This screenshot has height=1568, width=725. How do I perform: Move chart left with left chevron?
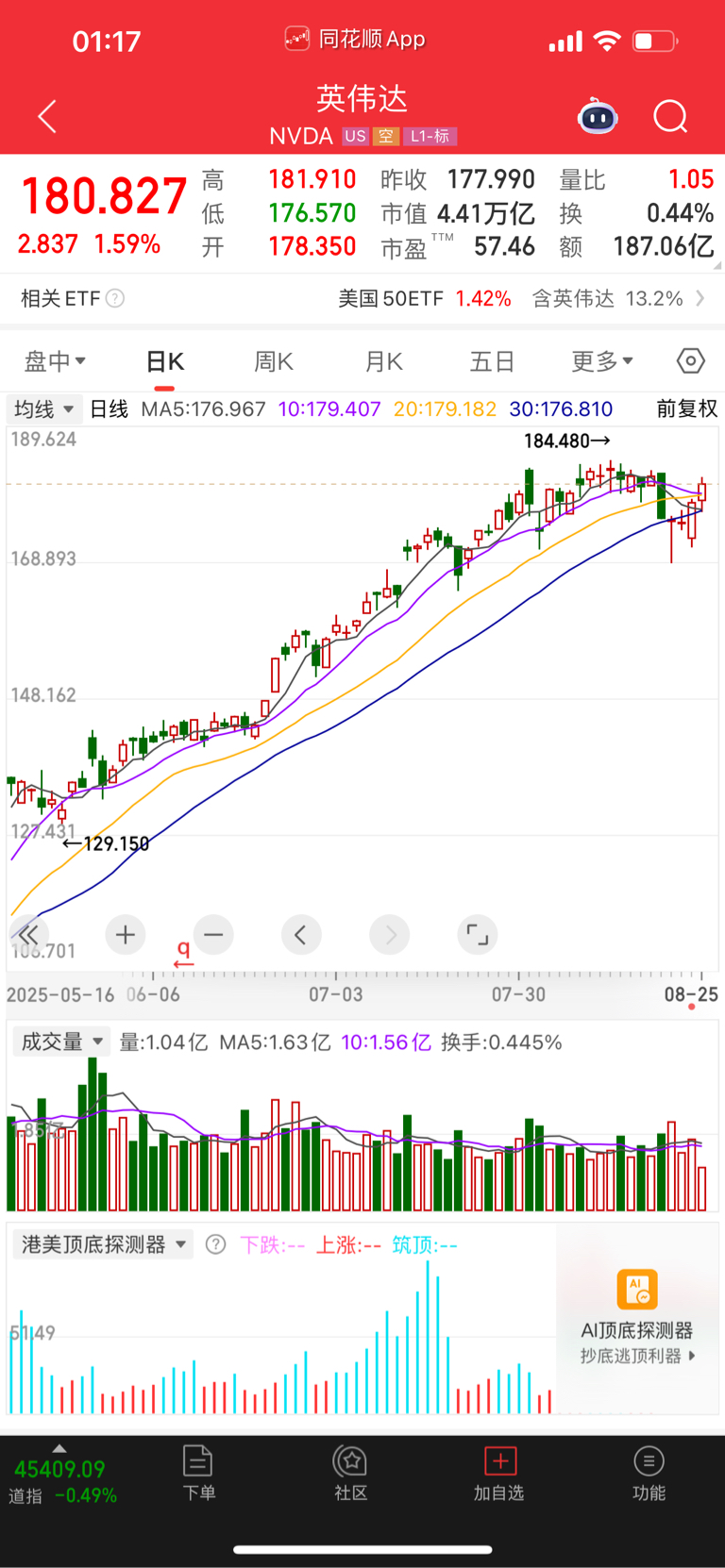pyautogui.click(x=301, y=935)
